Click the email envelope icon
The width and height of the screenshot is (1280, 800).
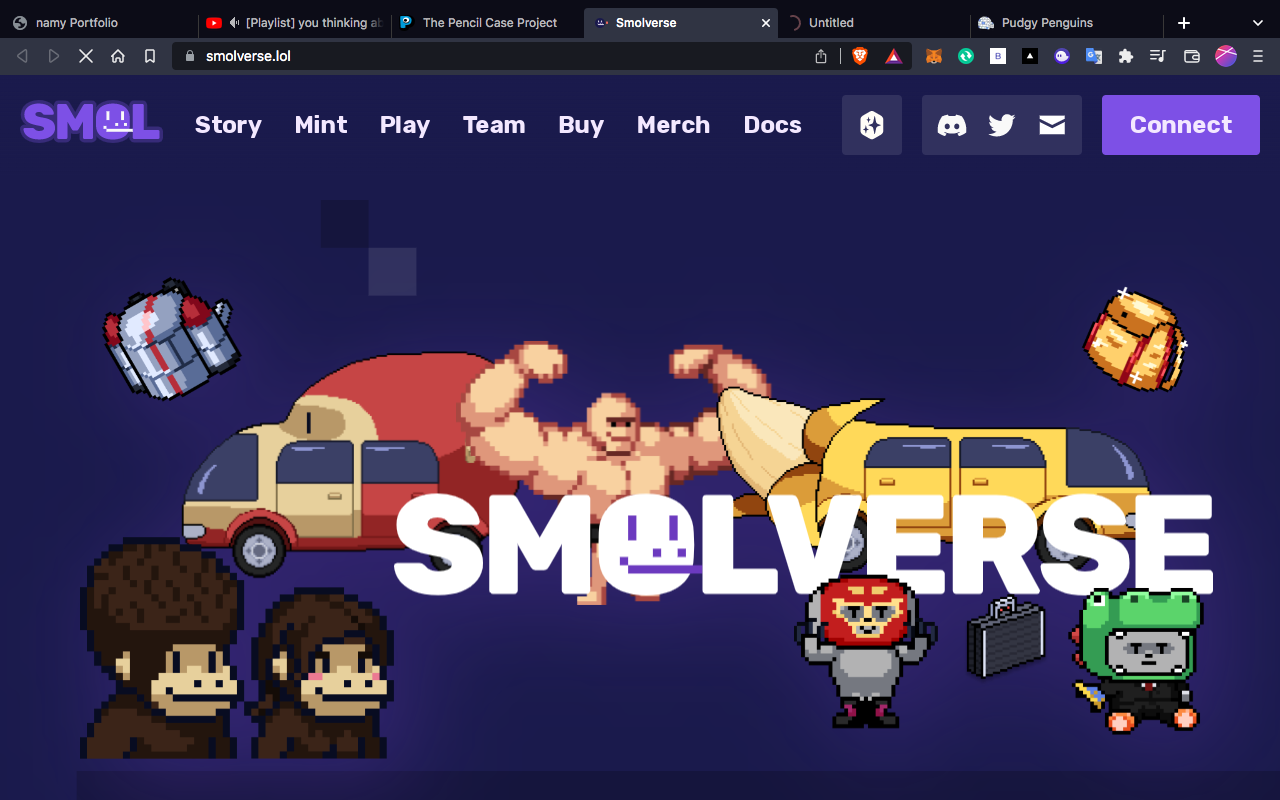(x=1052, y=125)
